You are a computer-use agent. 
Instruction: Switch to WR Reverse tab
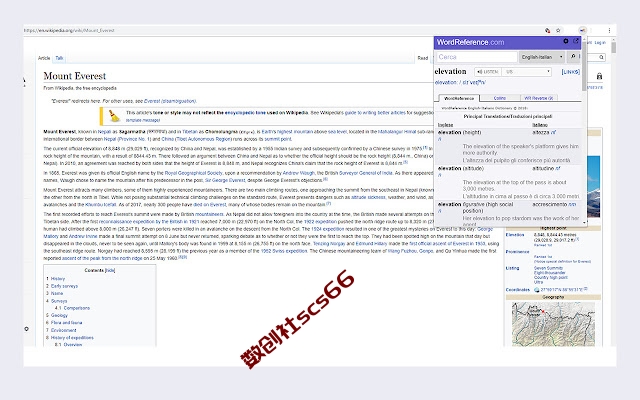tap(538, 98)
